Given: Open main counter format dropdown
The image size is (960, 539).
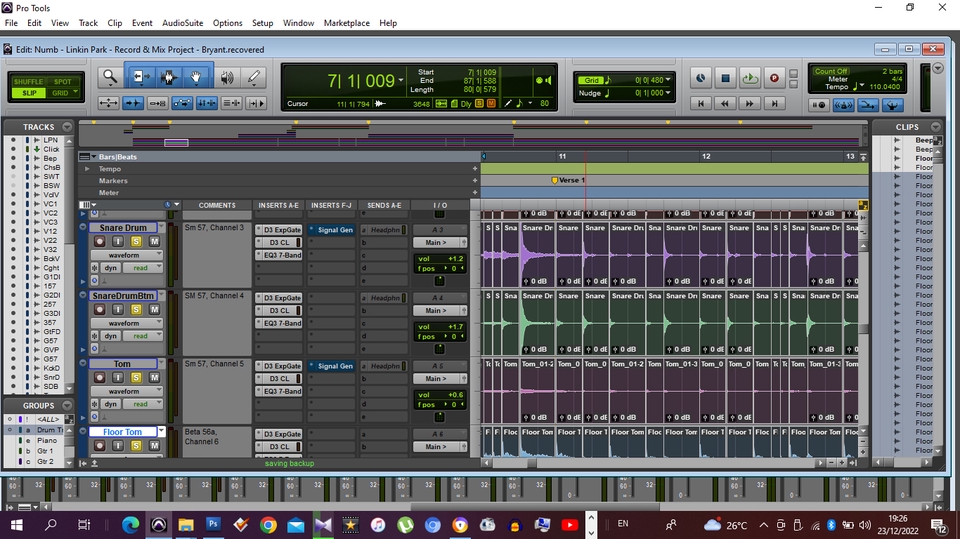Looking at the screenshot, I should click(x=401, y=81).
